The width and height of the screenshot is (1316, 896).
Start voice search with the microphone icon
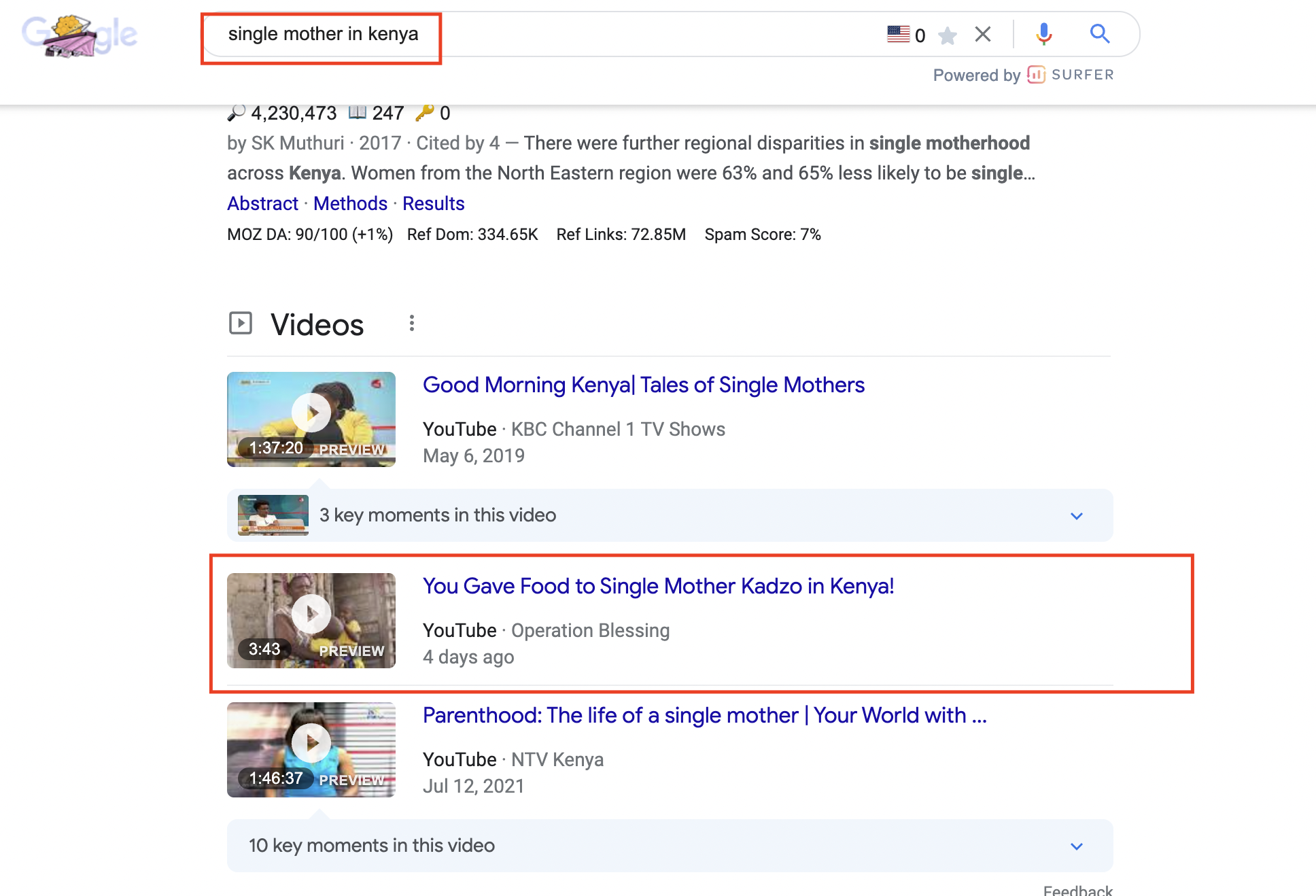[1044, 34]
